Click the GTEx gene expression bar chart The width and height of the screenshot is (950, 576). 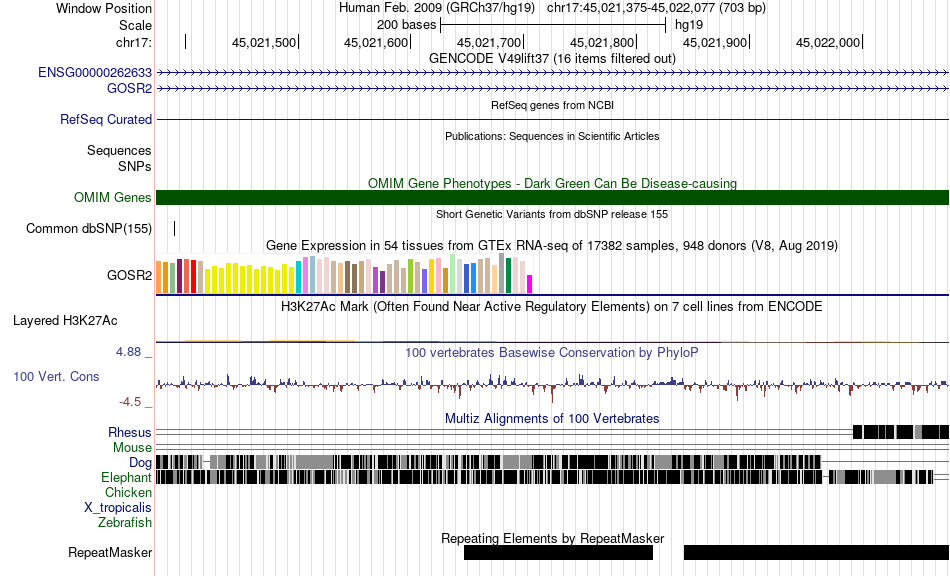344,274
